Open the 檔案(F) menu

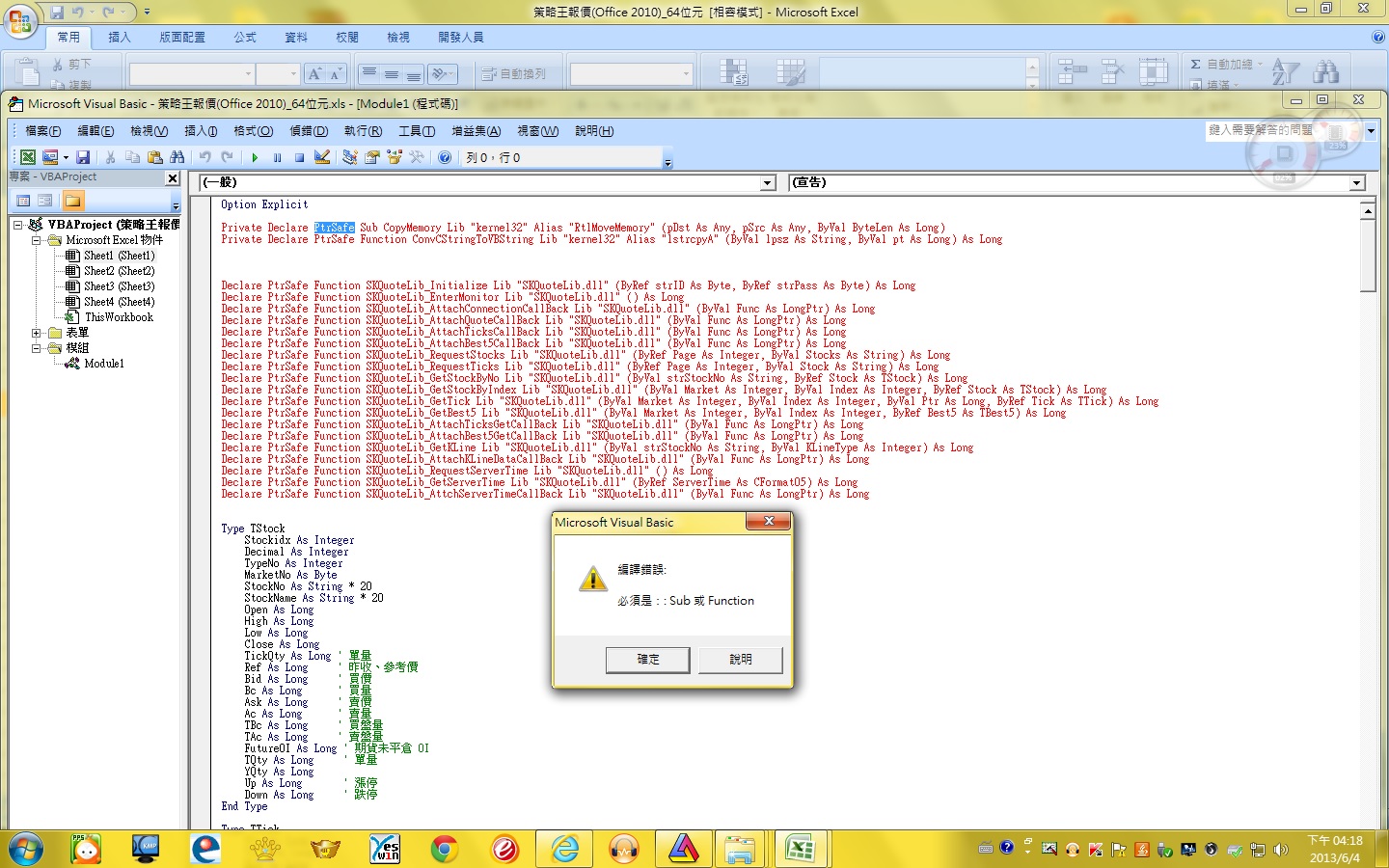[x=43, y=131]
